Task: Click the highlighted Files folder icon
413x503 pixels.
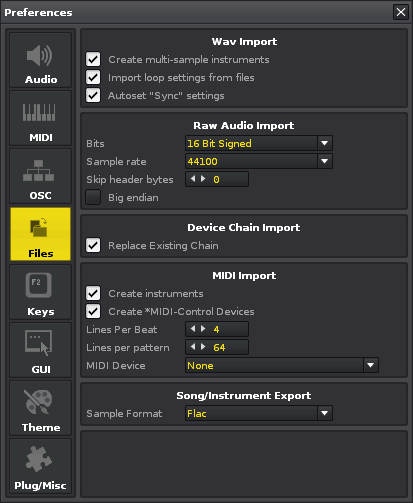Action: point(39,228)
